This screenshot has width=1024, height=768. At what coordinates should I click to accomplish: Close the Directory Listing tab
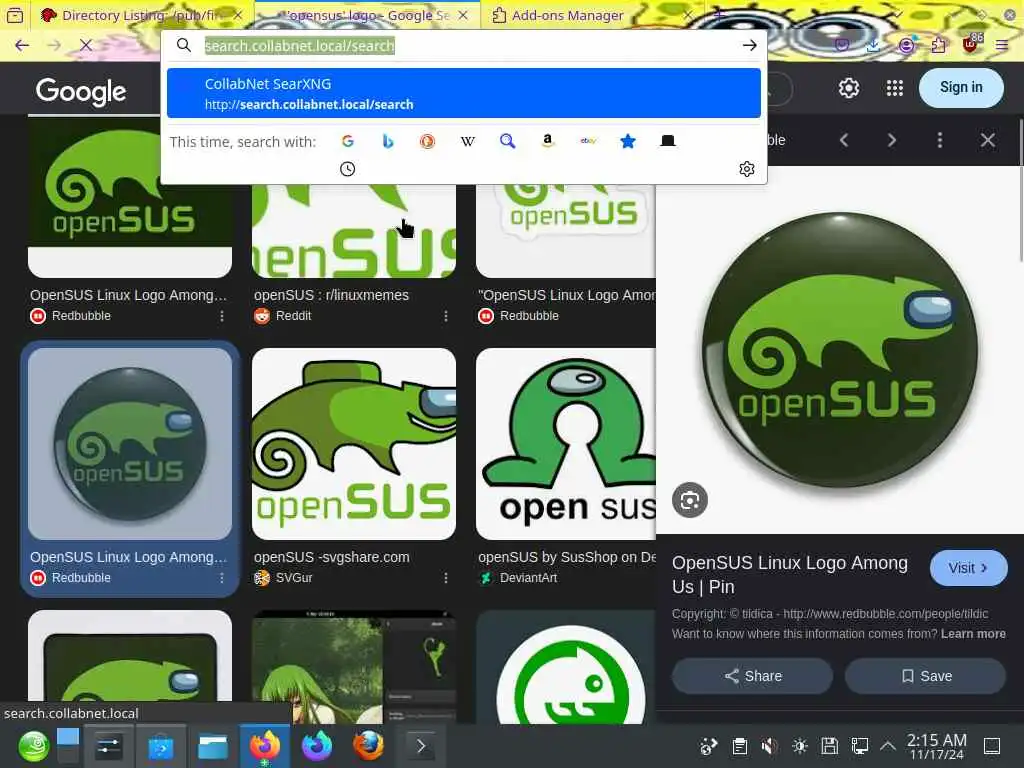click(x=238, y=15)
